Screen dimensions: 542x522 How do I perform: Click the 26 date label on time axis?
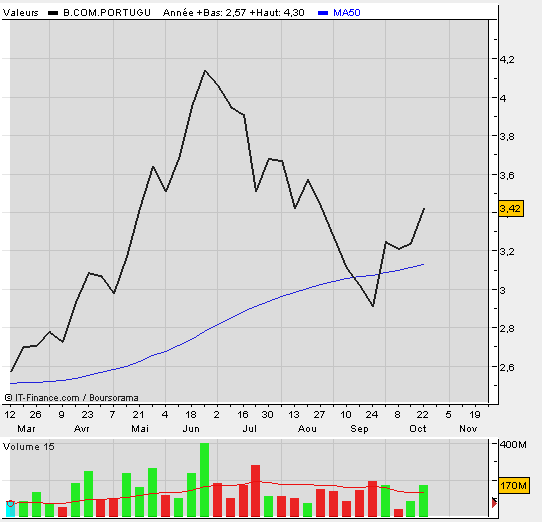(x=35, y=414)
